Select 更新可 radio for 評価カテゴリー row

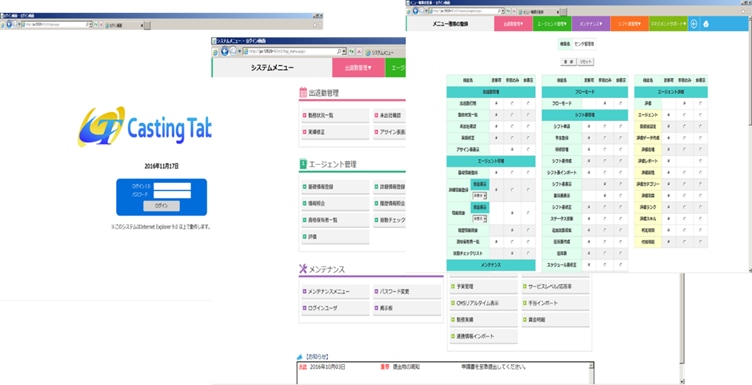click(x=668, y=184)
